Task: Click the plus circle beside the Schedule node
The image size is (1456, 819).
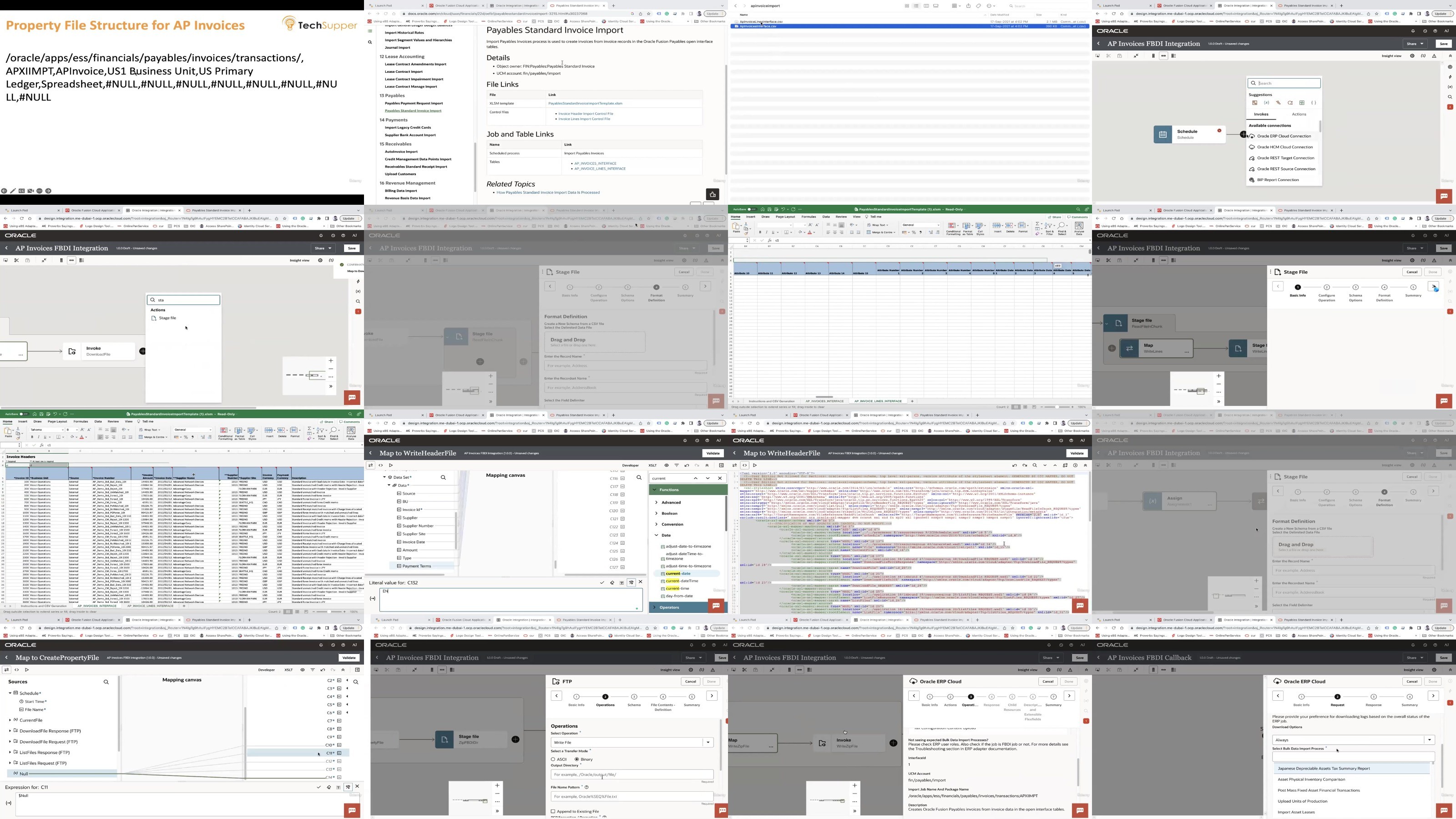Action: [1244, 135]
